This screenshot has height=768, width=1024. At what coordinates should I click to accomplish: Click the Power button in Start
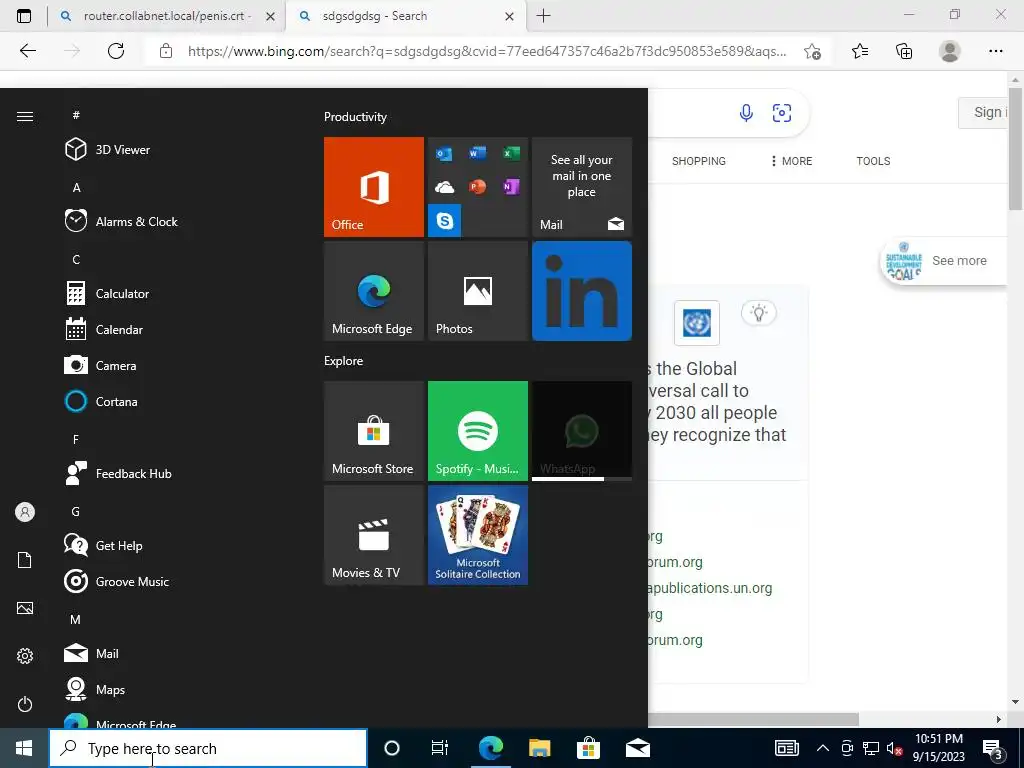coord(25,704)
